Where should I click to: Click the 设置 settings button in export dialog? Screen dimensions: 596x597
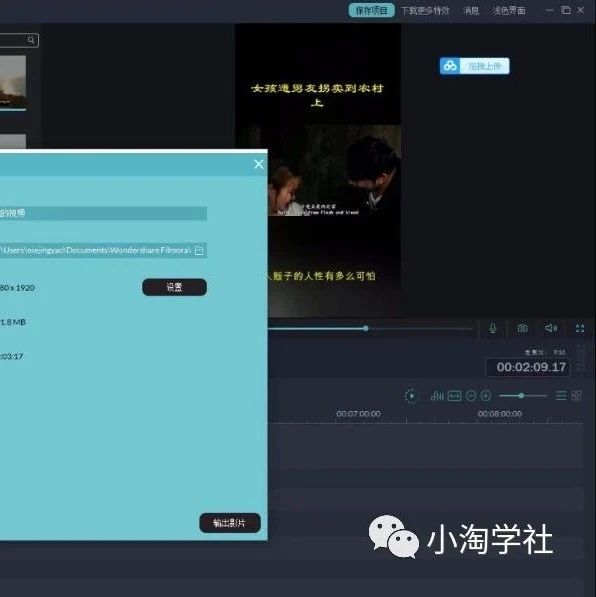tap(174, 287)
